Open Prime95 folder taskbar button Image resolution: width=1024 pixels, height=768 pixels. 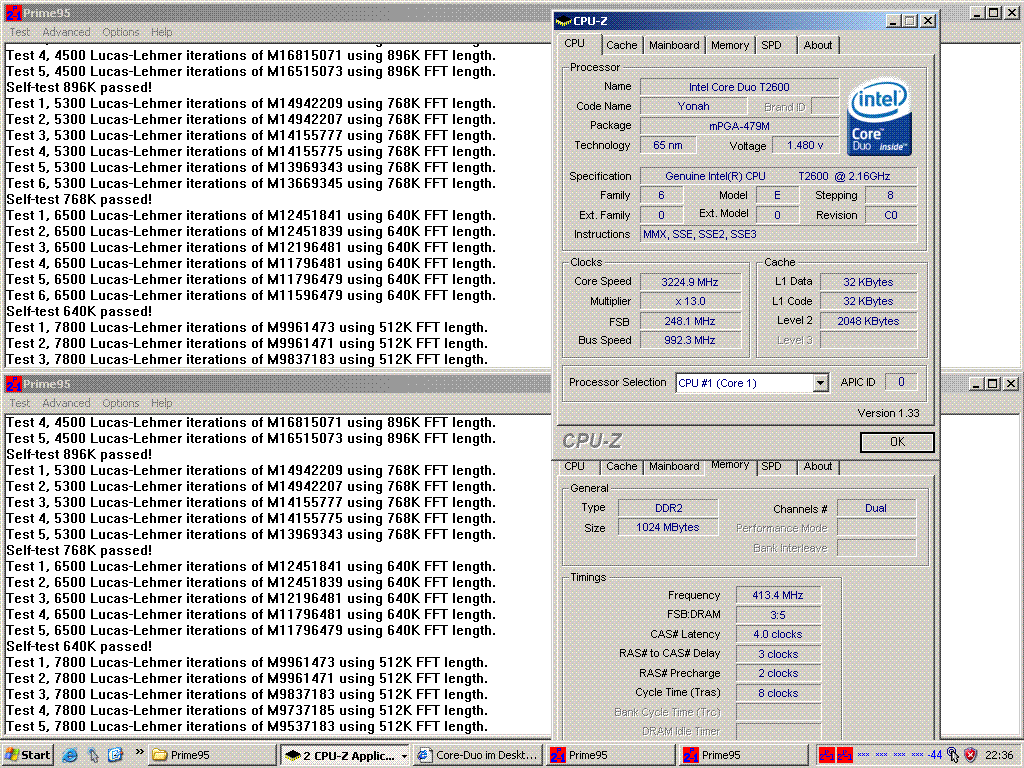point(212,755)
